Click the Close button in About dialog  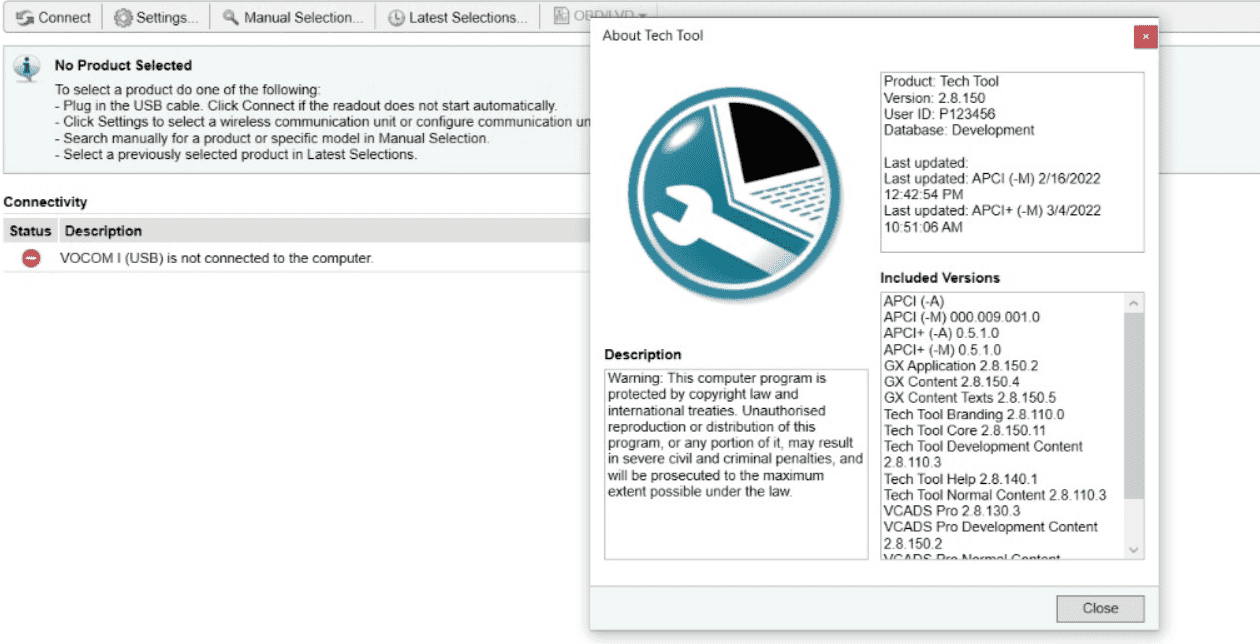point(1100,608)
